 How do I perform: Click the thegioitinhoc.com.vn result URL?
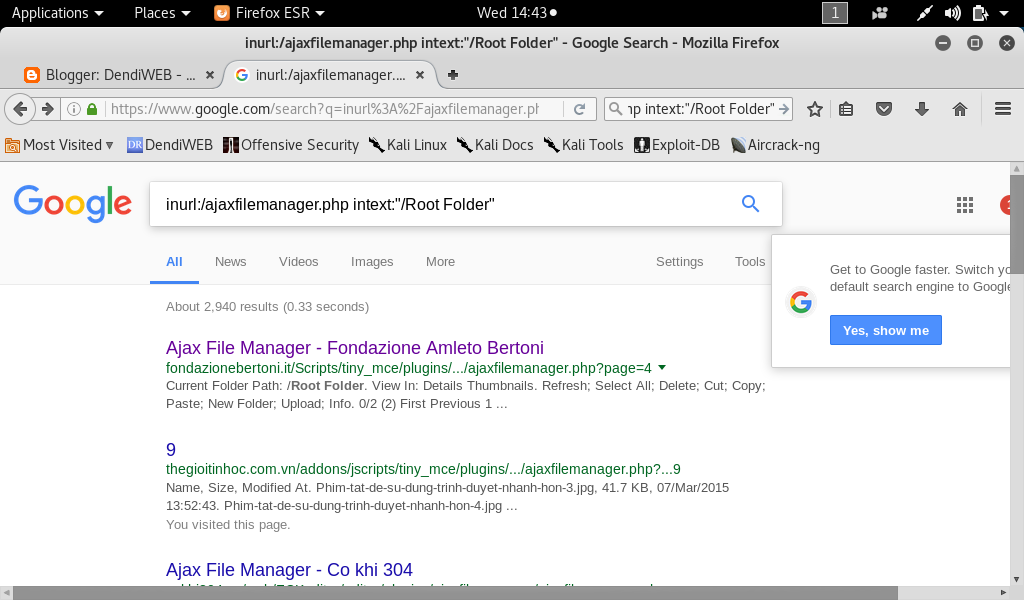(x=423, y=469)
